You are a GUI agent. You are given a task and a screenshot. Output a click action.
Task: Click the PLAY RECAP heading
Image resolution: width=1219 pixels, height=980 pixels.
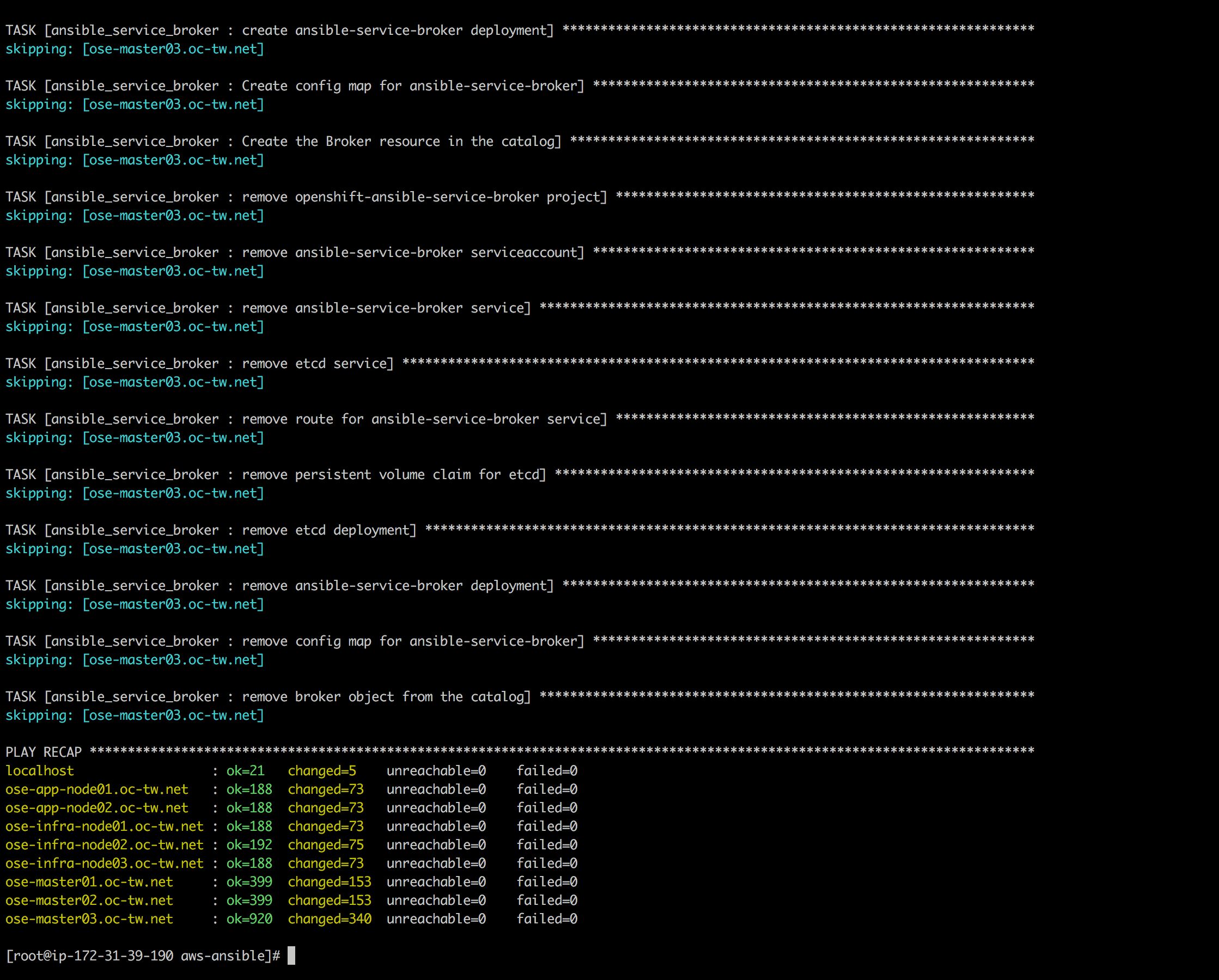point(44,752)
